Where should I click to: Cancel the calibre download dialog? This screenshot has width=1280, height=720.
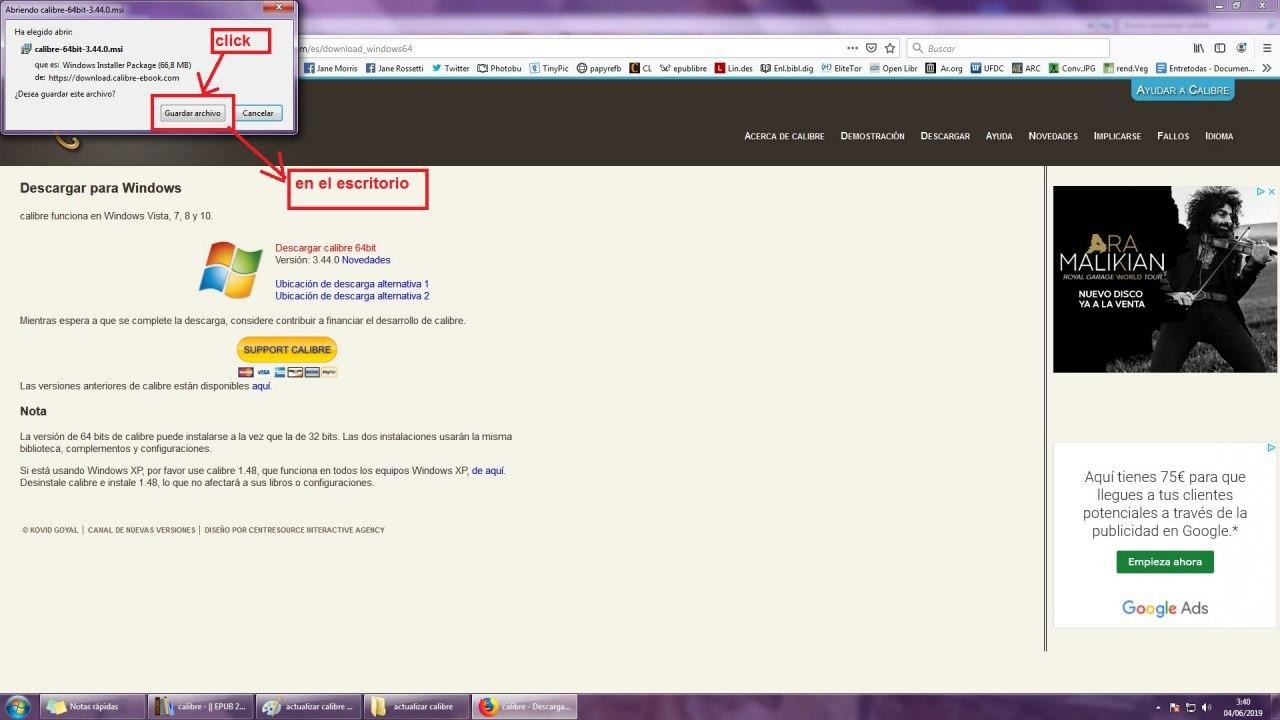click(x=258, y=113)
